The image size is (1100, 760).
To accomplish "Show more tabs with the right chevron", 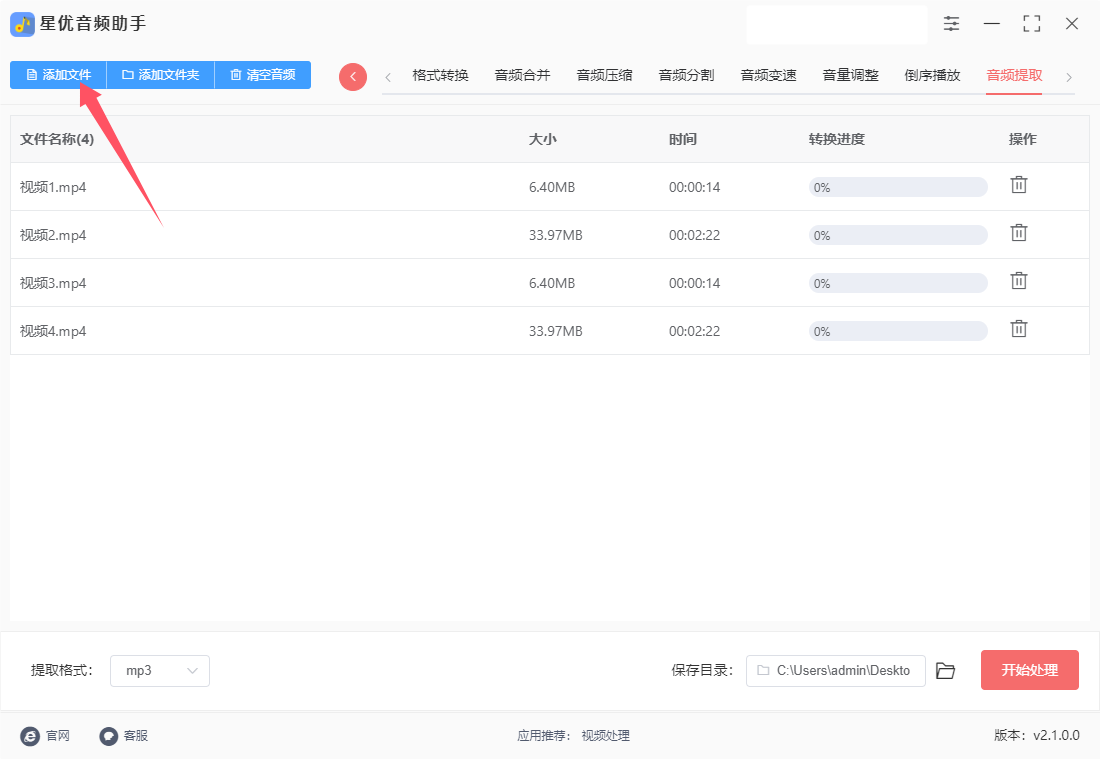I will point(1068,77).
